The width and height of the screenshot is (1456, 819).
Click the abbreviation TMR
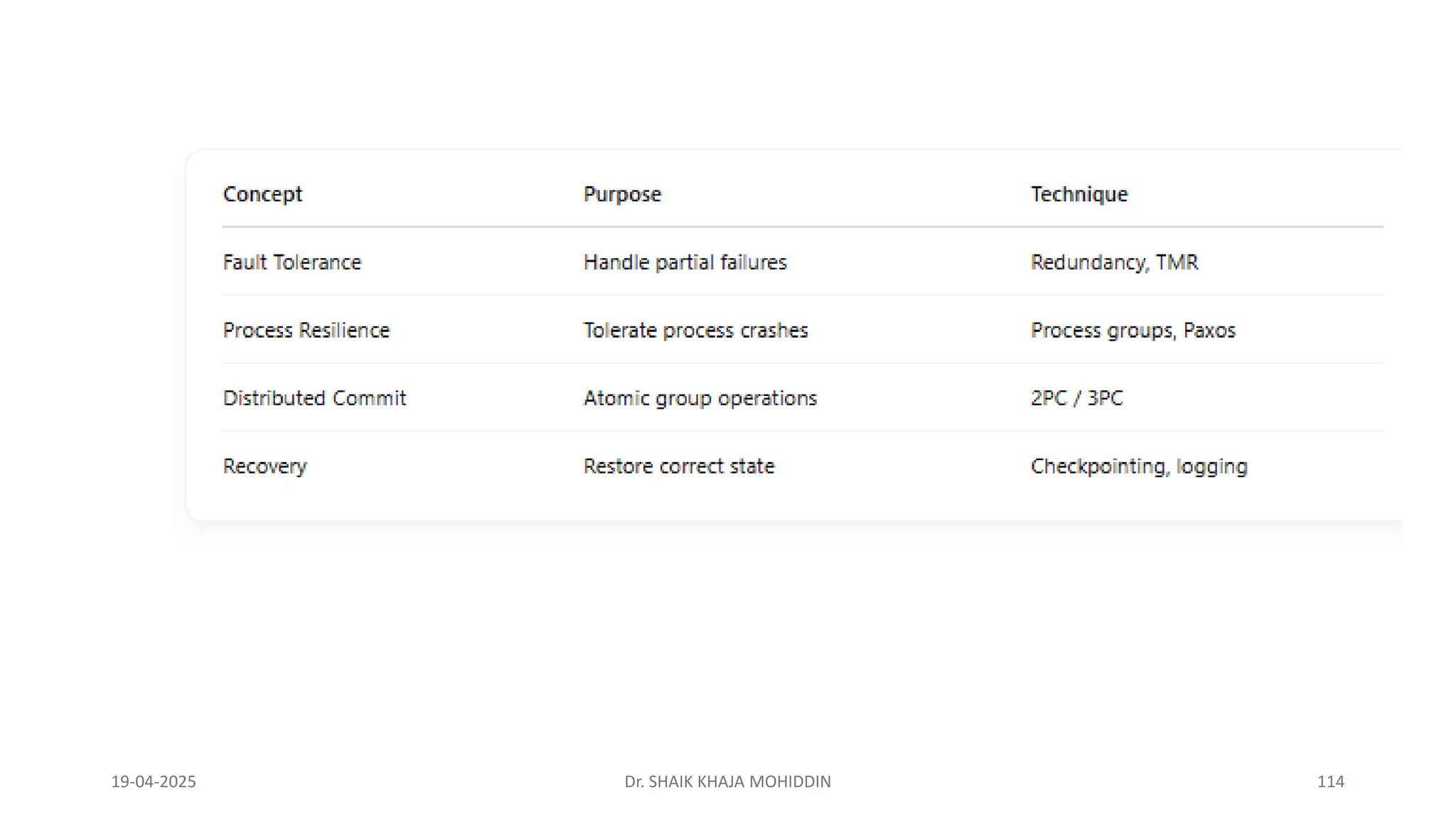click(1177, 262)
